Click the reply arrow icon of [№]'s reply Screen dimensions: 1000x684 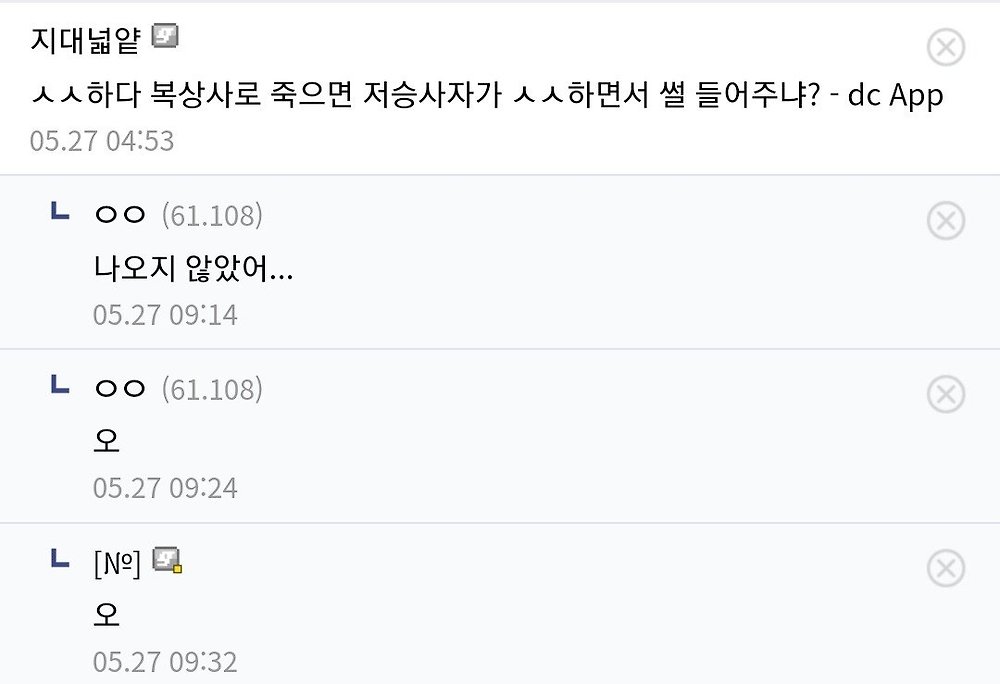60,558
